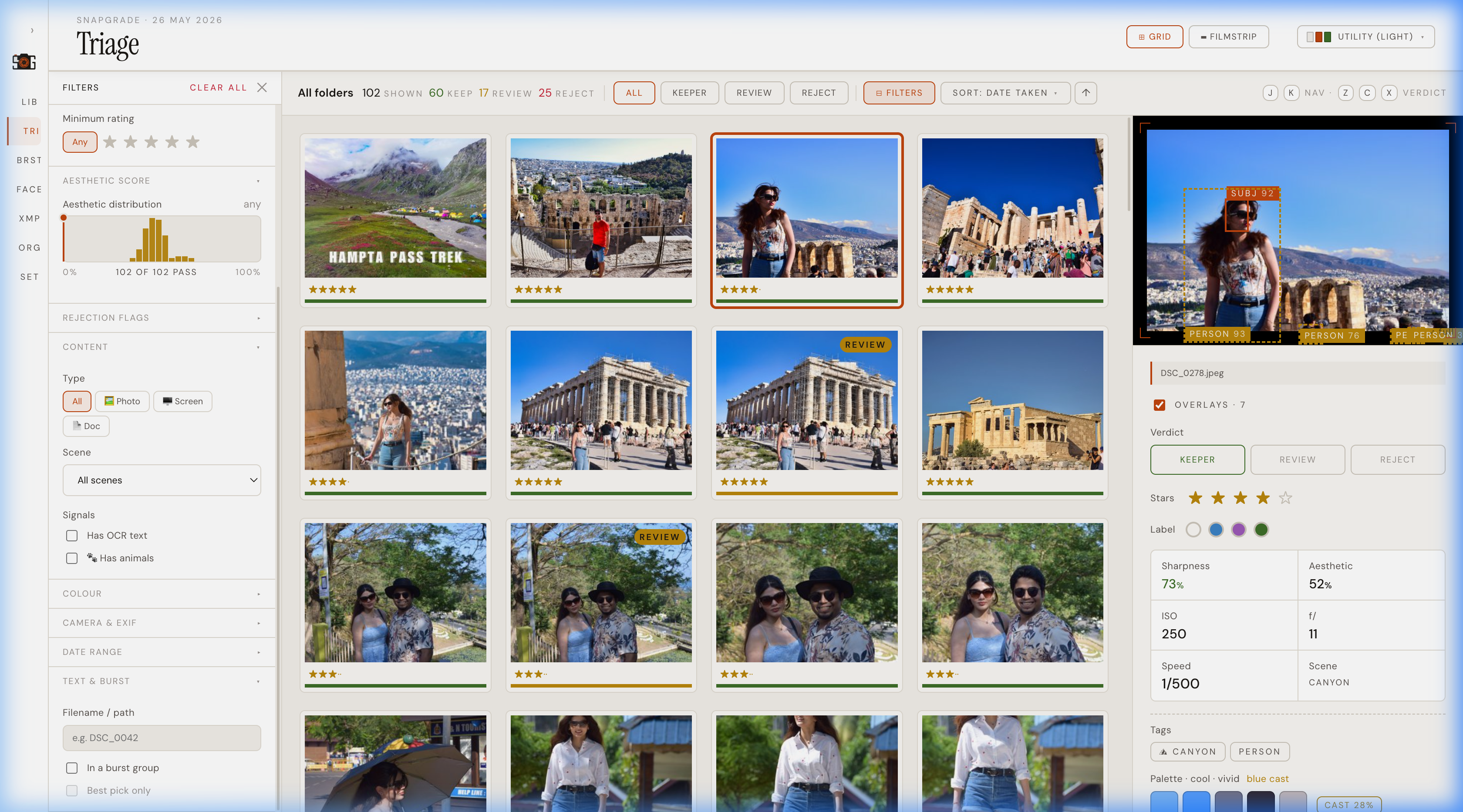Expand the Date Range section
The width and height of the screenshot is (1463, 812).
162,652
